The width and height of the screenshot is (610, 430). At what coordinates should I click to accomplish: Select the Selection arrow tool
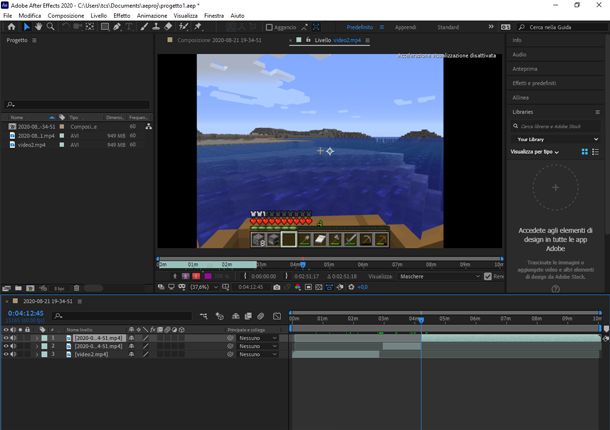pos(26,27)
